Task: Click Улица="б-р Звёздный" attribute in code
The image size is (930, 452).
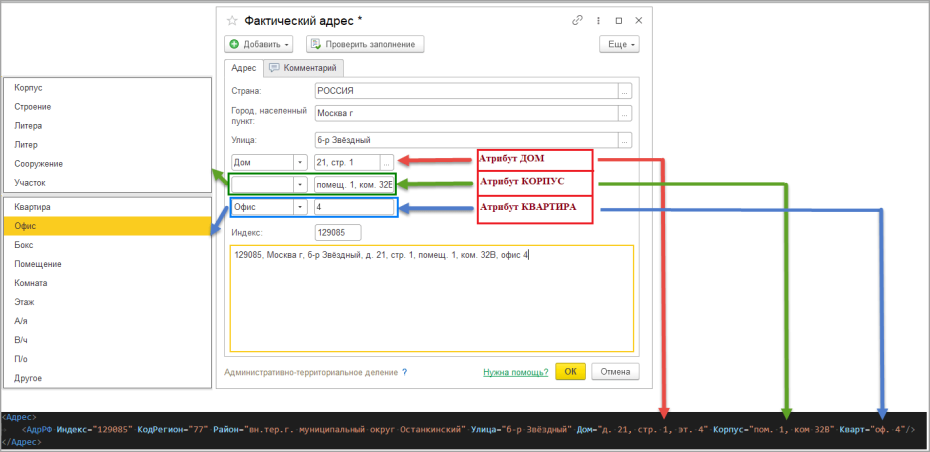Action: (x=522, y=430)
